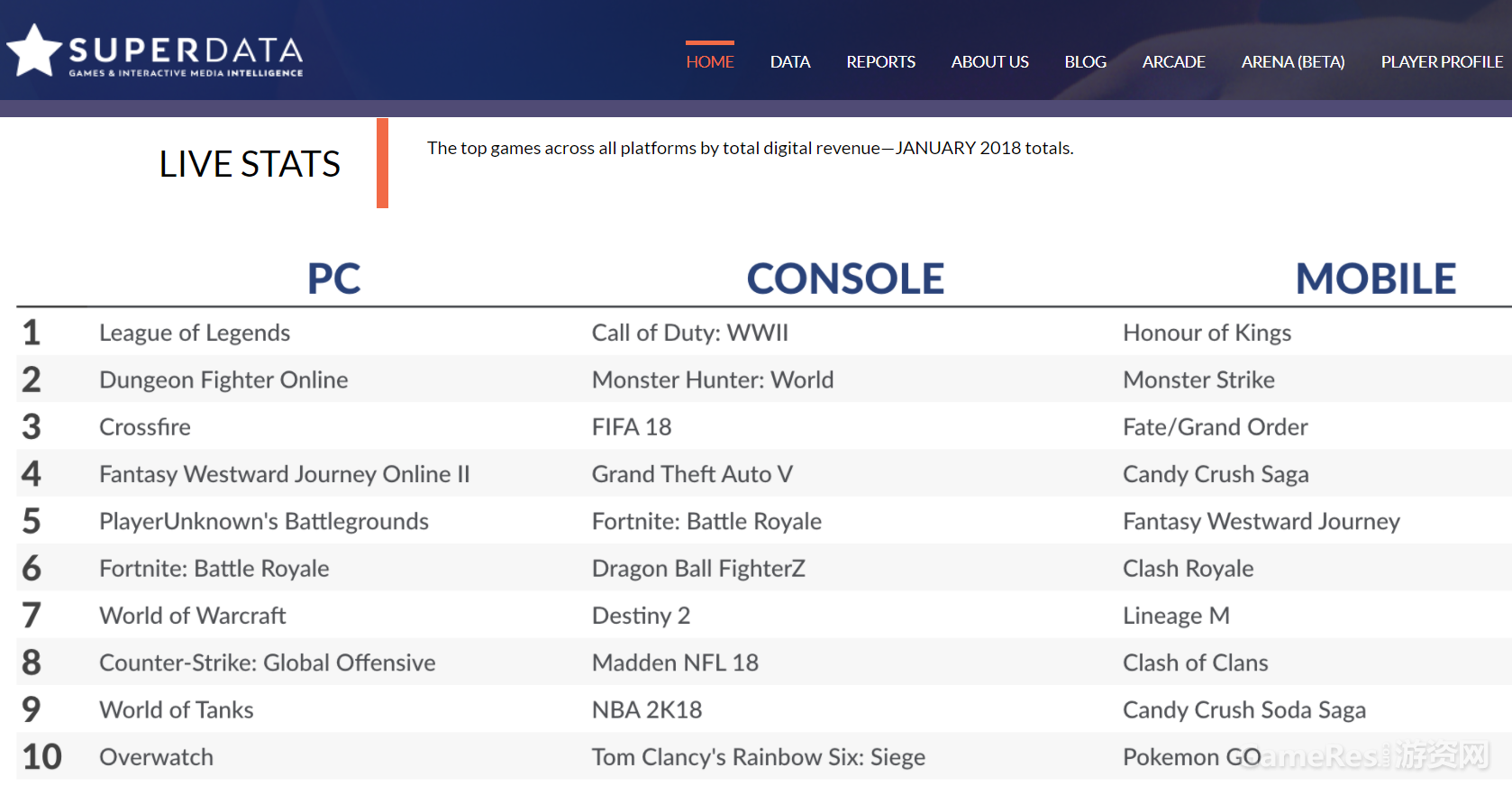Open the HOME menu item
The image size is (1512, 786).
click(710, 62)
